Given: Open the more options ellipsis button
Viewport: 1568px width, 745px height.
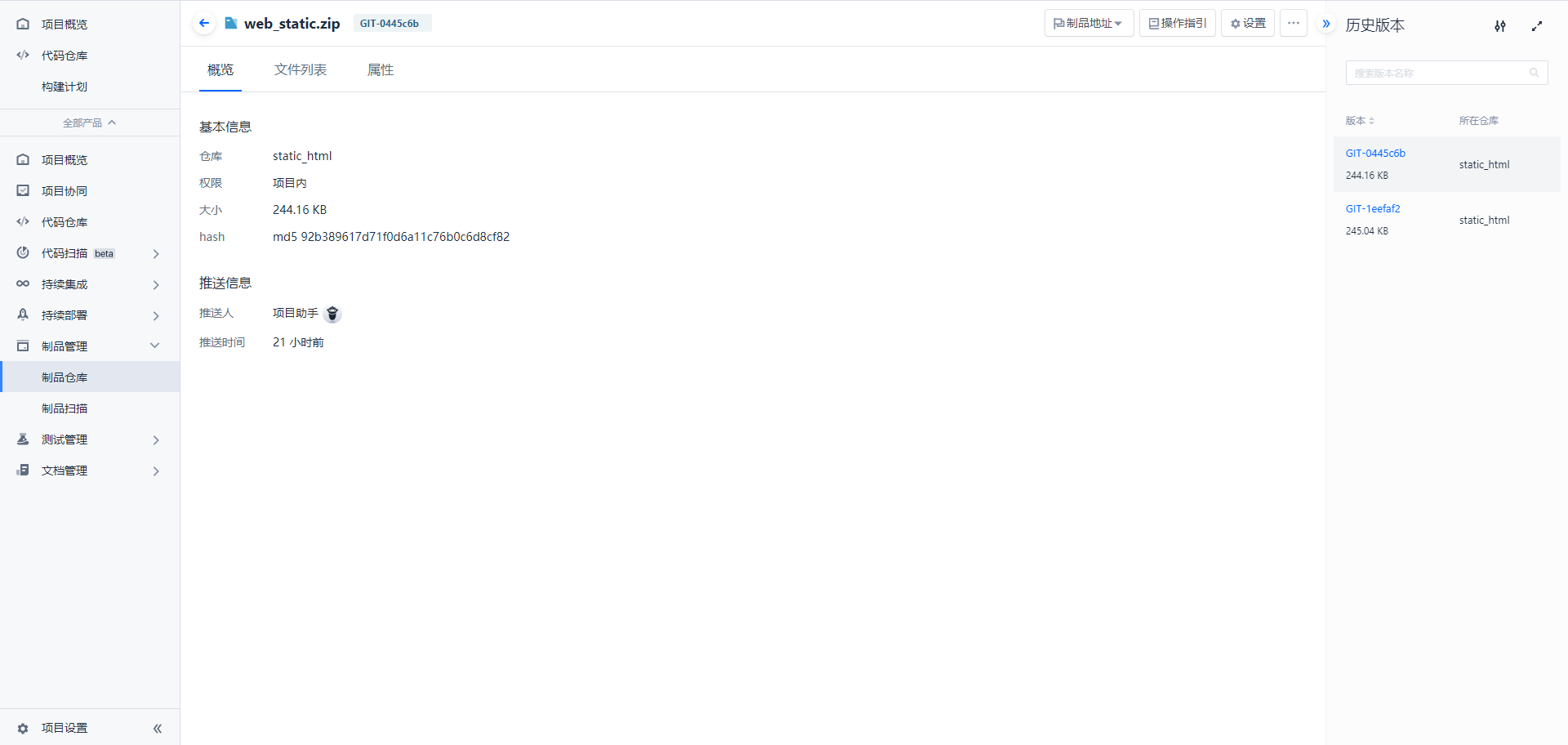Looking at the screenshot, I should coord(1294,23).
